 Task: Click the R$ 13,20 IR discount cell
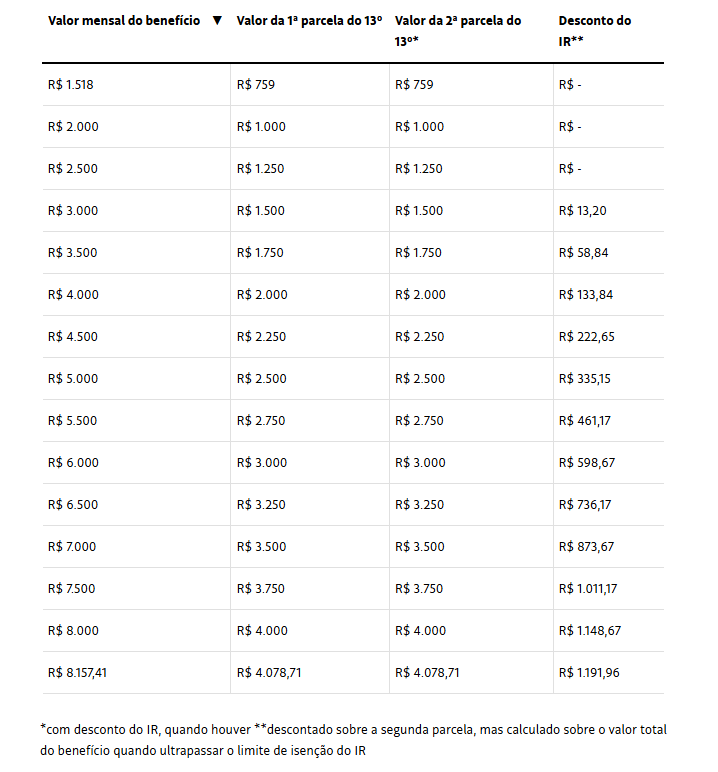(583, 211)
